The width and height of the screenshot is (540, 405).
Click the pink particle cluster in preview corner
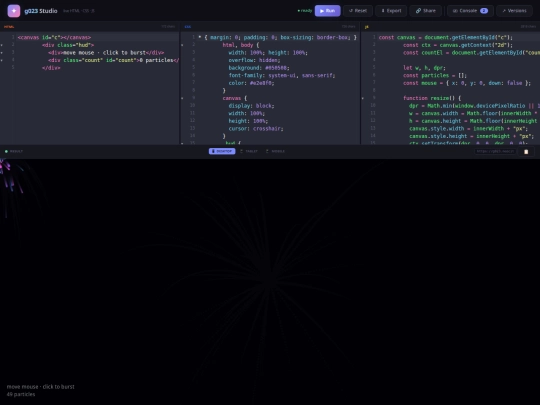pos(9,176)
